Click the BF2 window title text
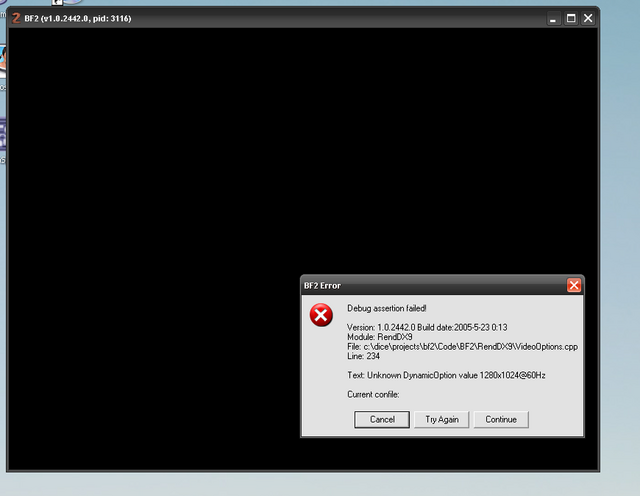The image size is (640, 496). 78,18
